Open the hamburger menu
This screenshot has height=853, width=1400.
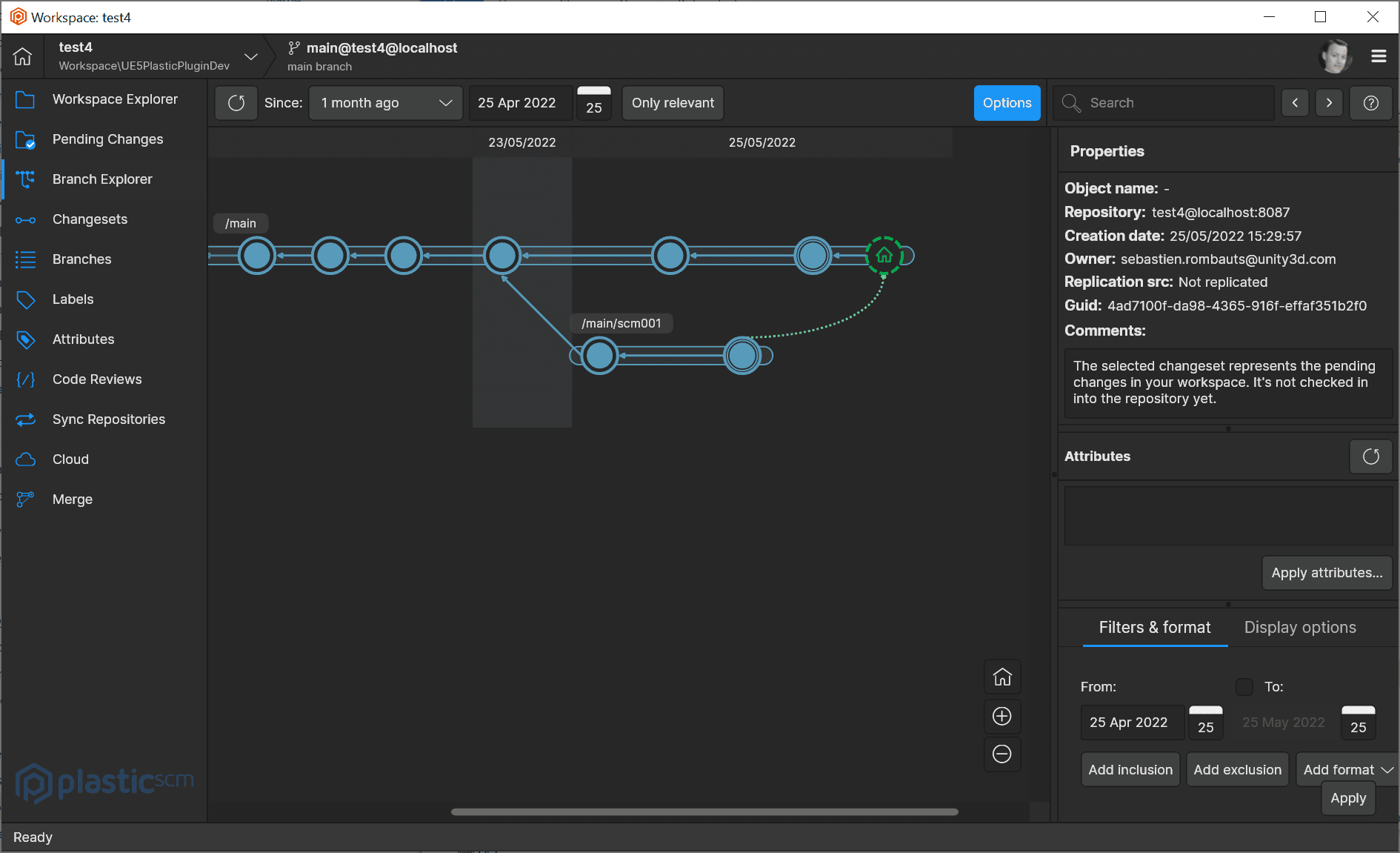coord(1379,56)
